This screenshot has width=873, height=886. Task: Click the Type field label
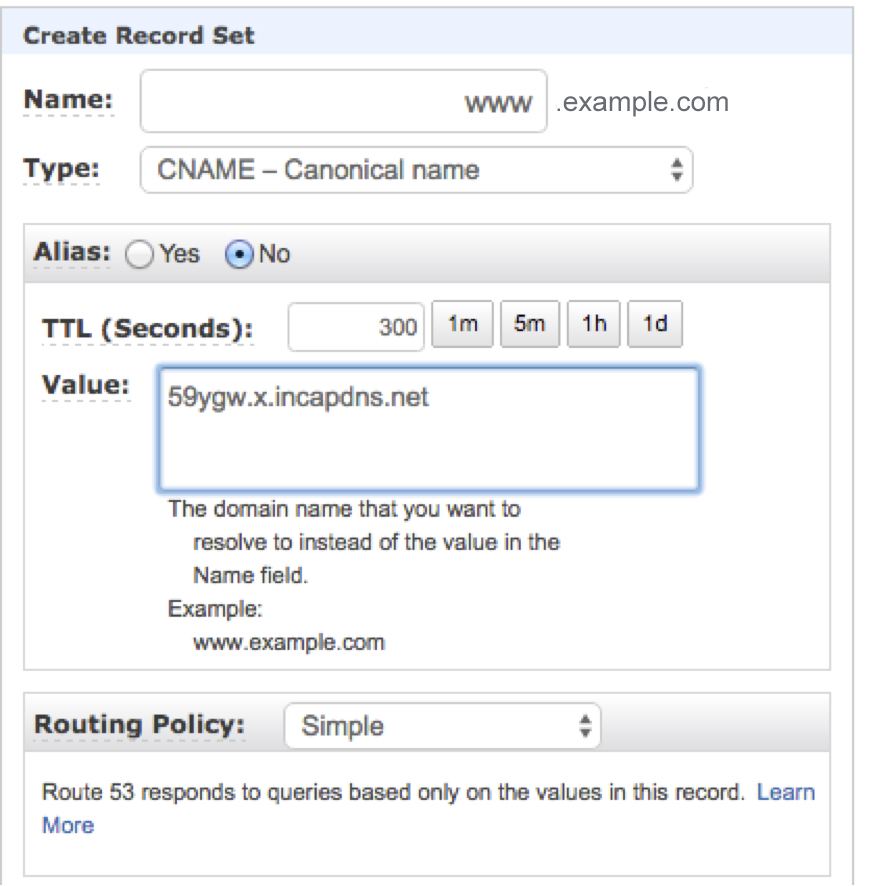point(62,168)
